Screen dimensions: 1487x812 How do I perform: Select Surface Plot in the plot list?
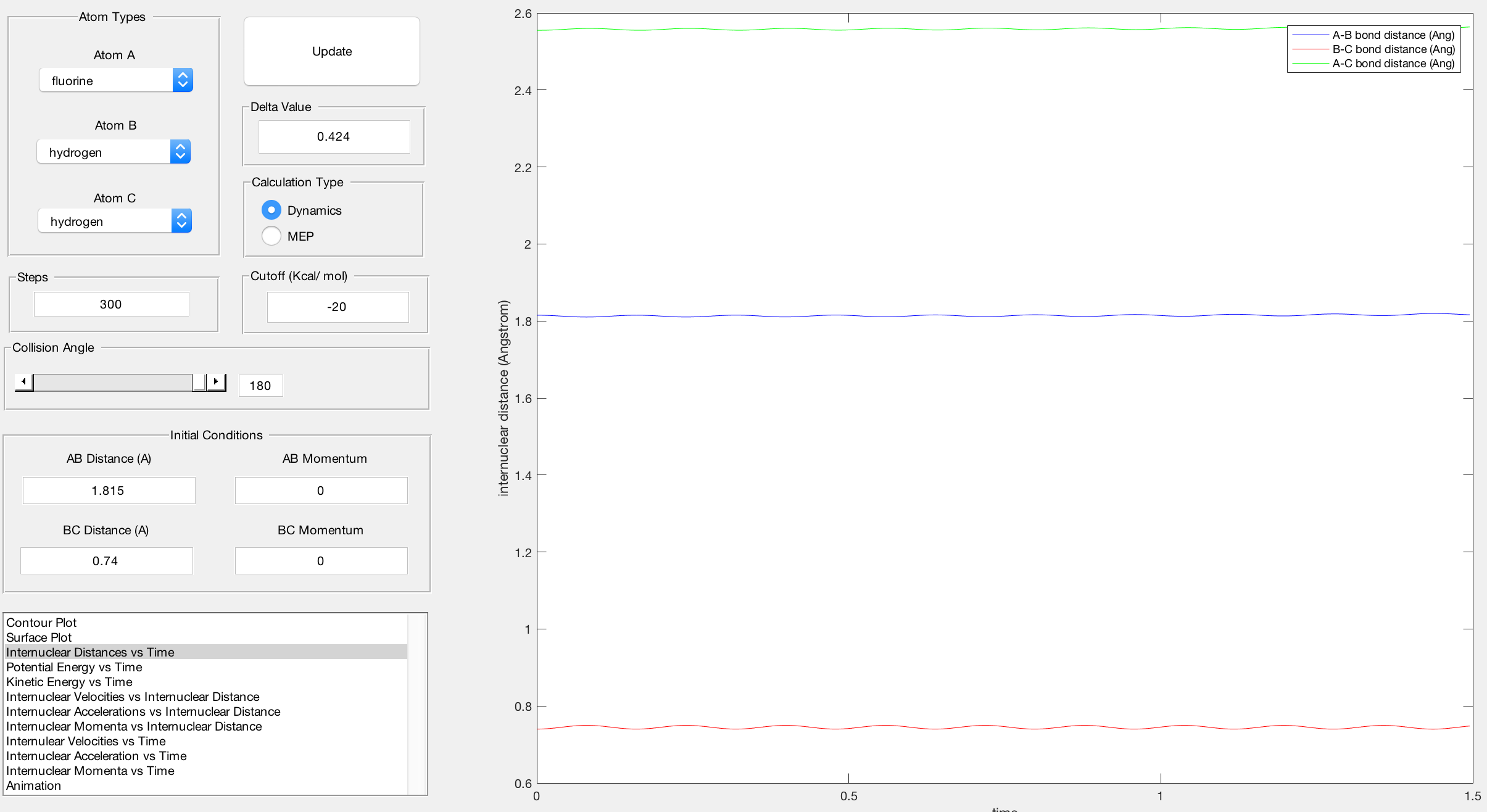pos(206,637)
